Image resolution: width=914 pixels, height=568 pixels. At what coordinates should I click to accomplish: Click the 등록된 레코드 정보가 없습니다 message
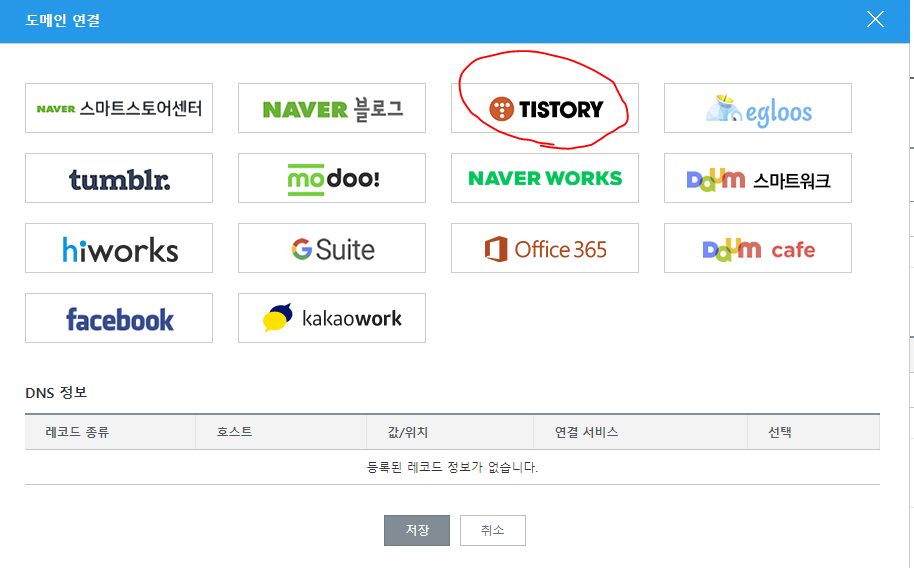(x=452, y=467)
